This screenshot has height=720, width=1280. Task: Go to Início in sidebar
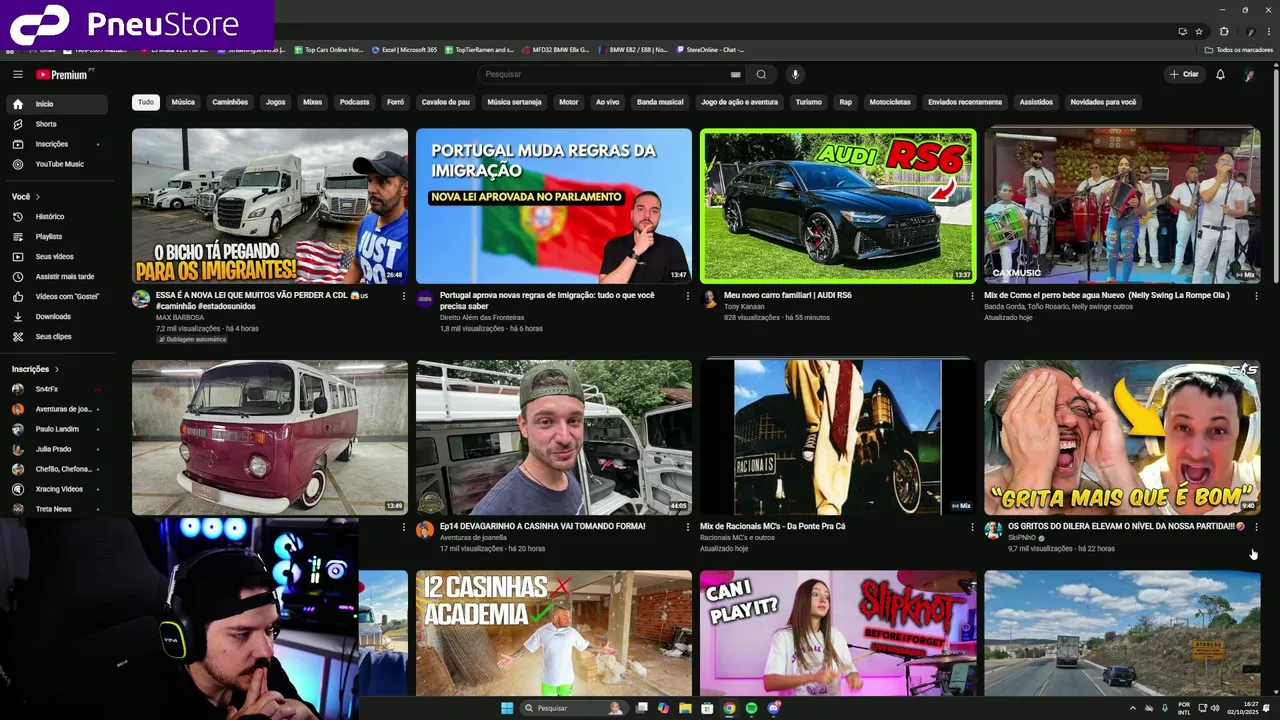point(57,104)
